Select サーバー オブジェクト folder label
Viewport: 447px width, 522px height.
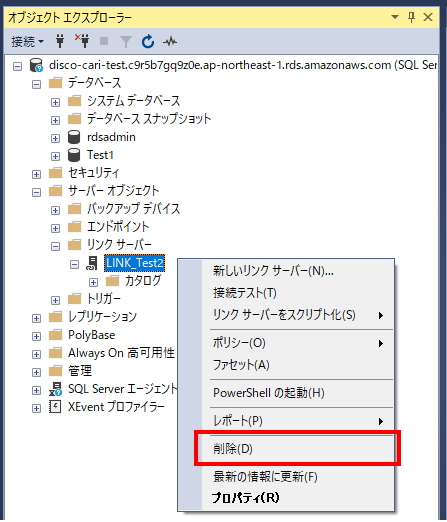point(113,191)
